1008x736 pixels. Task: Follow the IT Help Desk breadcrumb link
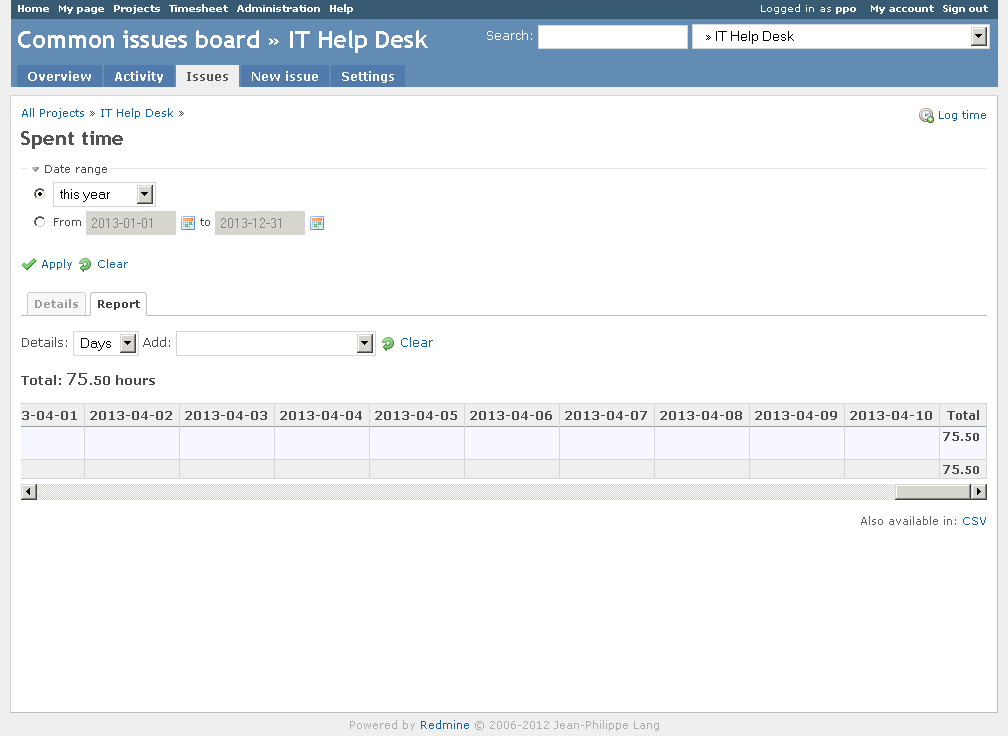click(x=136, y=113)
